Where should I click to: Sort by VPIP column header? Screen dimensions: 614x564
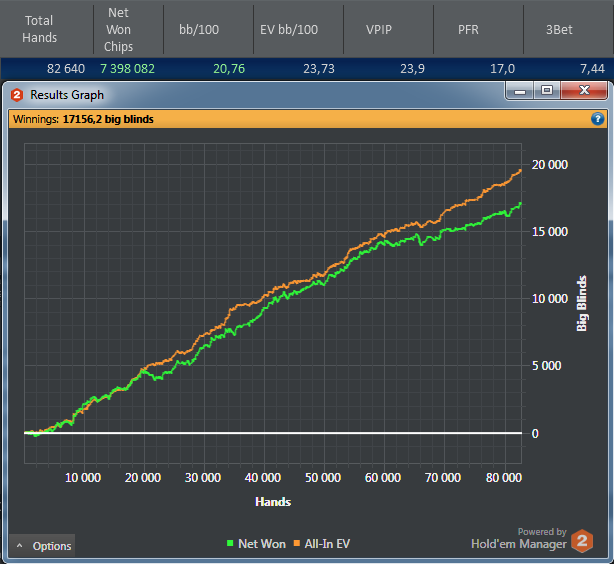coord(379,29)
